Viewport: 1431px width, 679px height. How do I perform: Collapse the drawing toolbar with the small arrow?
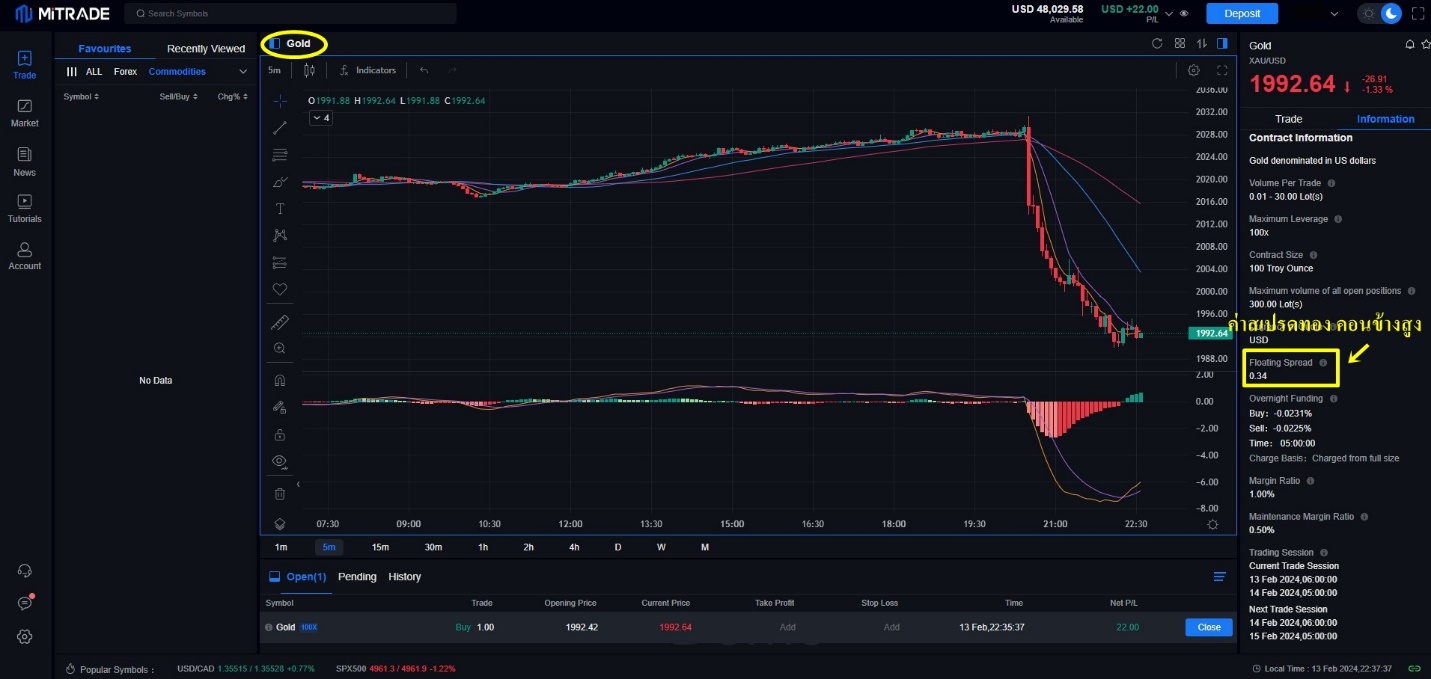coord(298,484)
